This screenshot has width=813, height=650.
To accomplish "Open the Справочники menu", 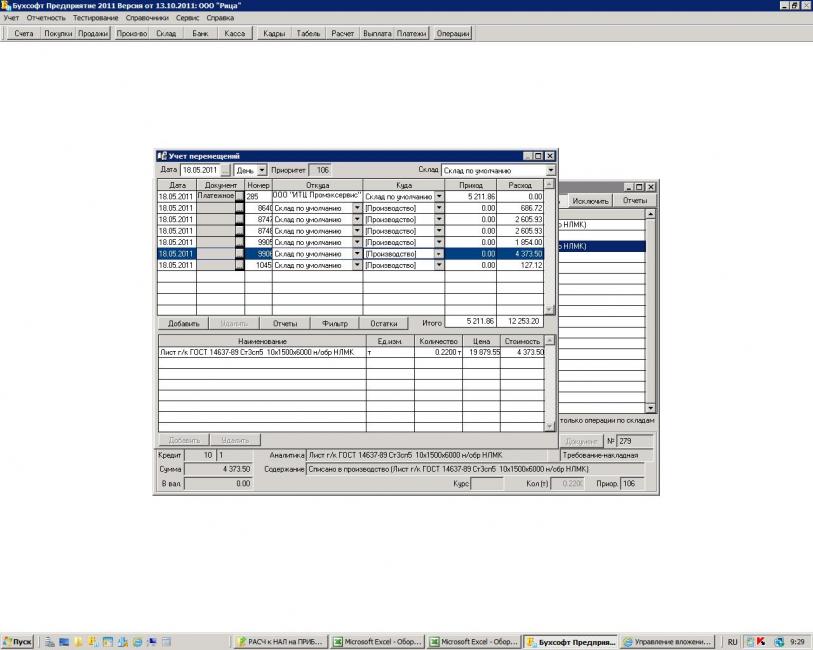I will (148, 18).
